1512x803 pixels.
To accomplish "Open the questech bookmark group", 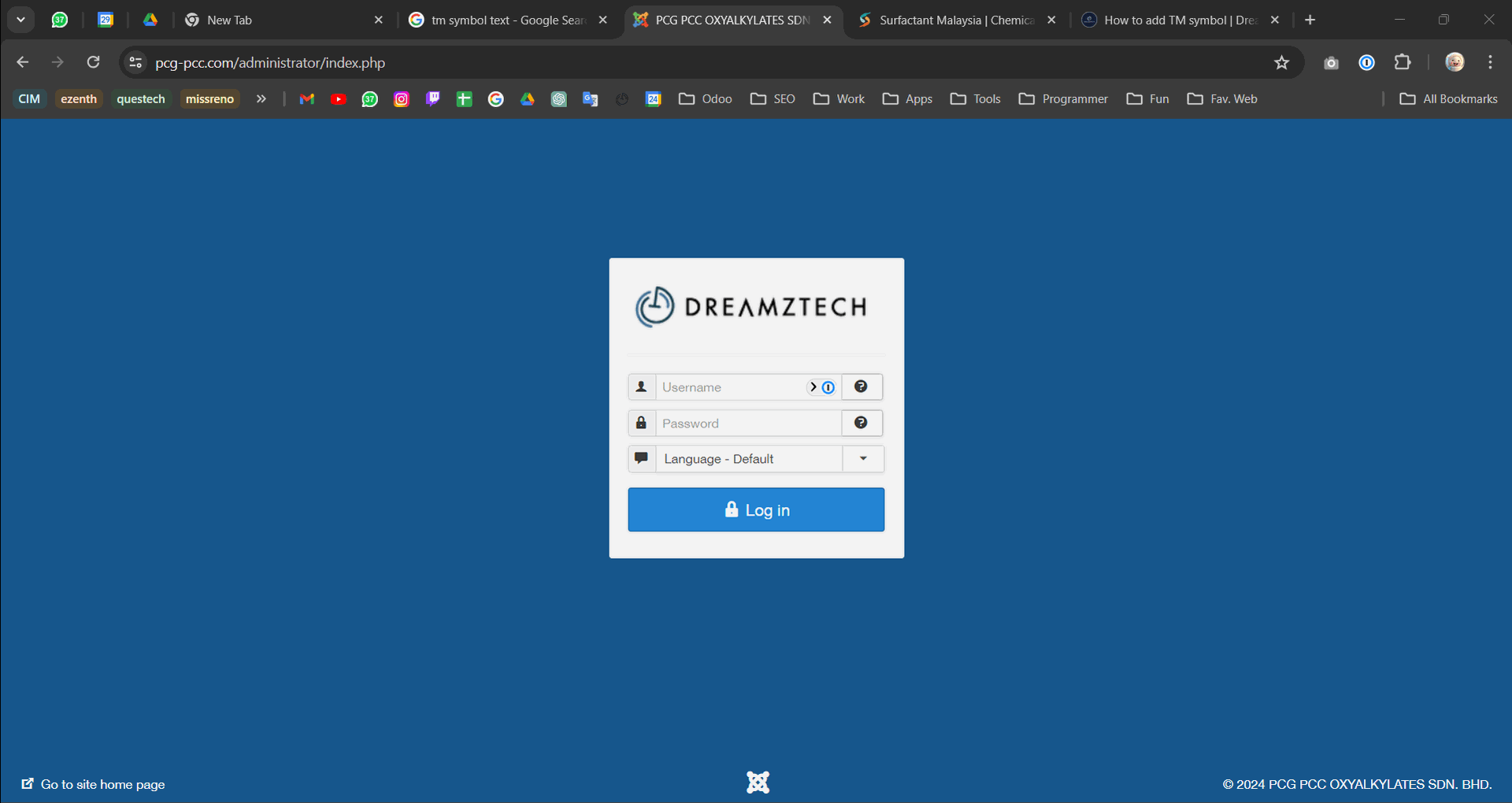I will (141, 98).
